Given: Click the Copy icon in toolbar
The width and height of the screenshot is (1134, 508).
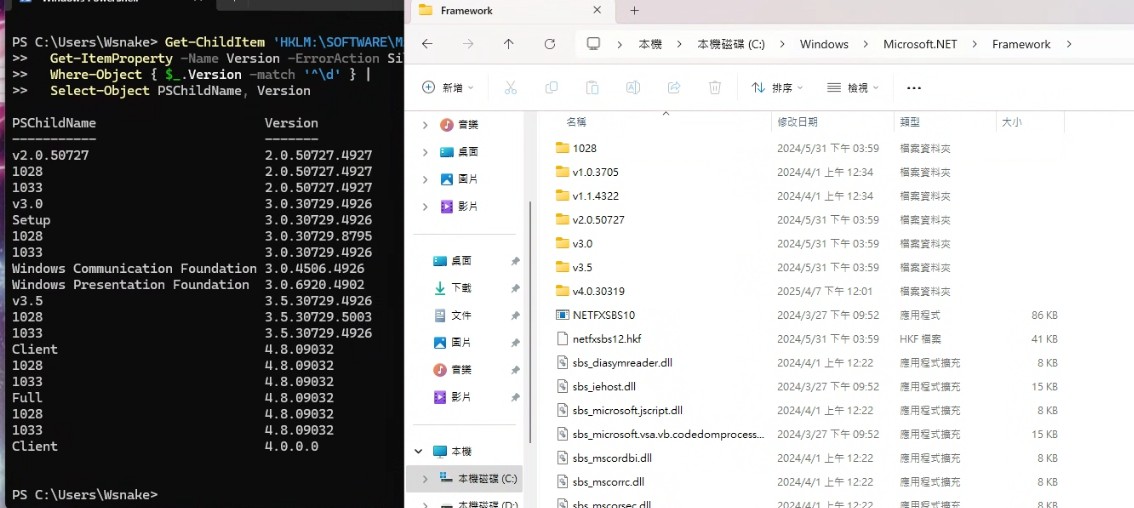Looking at the screenshot, I should 551,88.
